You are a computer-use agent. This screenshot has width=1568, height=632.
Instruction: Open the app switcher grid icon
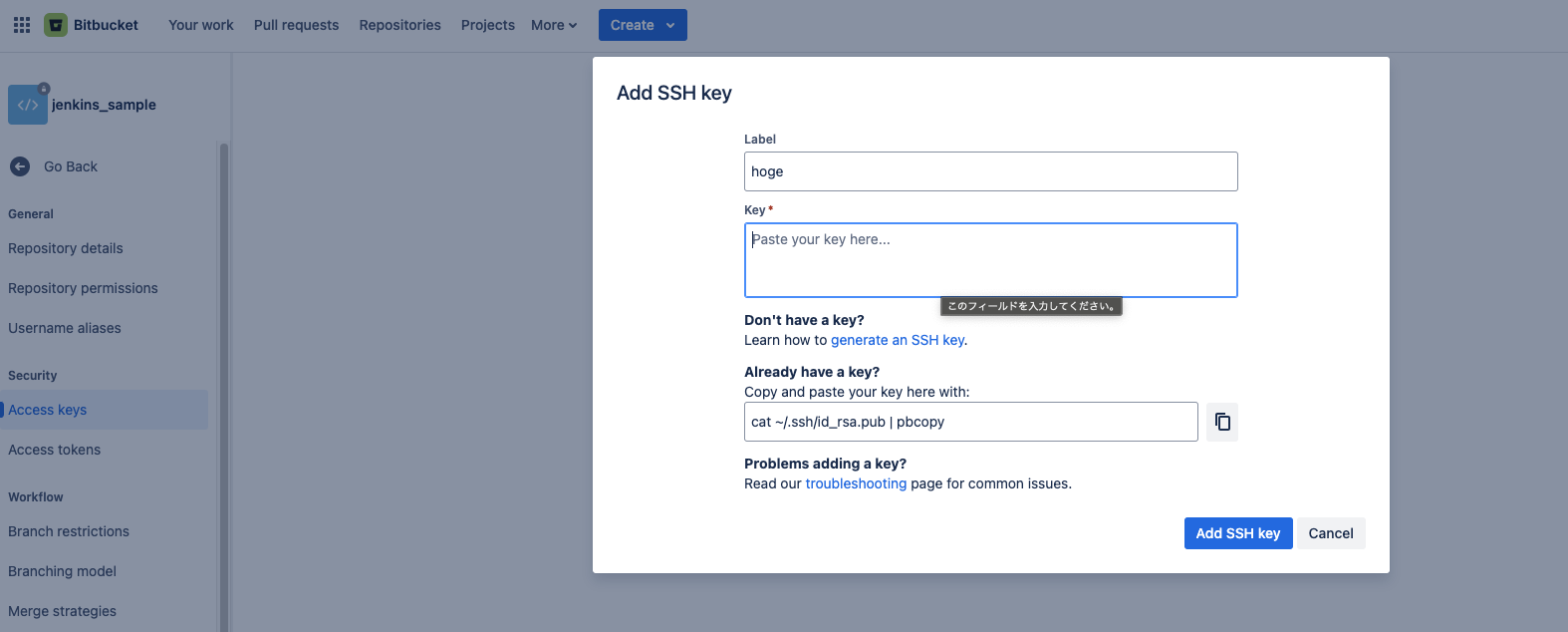point(22,25)
